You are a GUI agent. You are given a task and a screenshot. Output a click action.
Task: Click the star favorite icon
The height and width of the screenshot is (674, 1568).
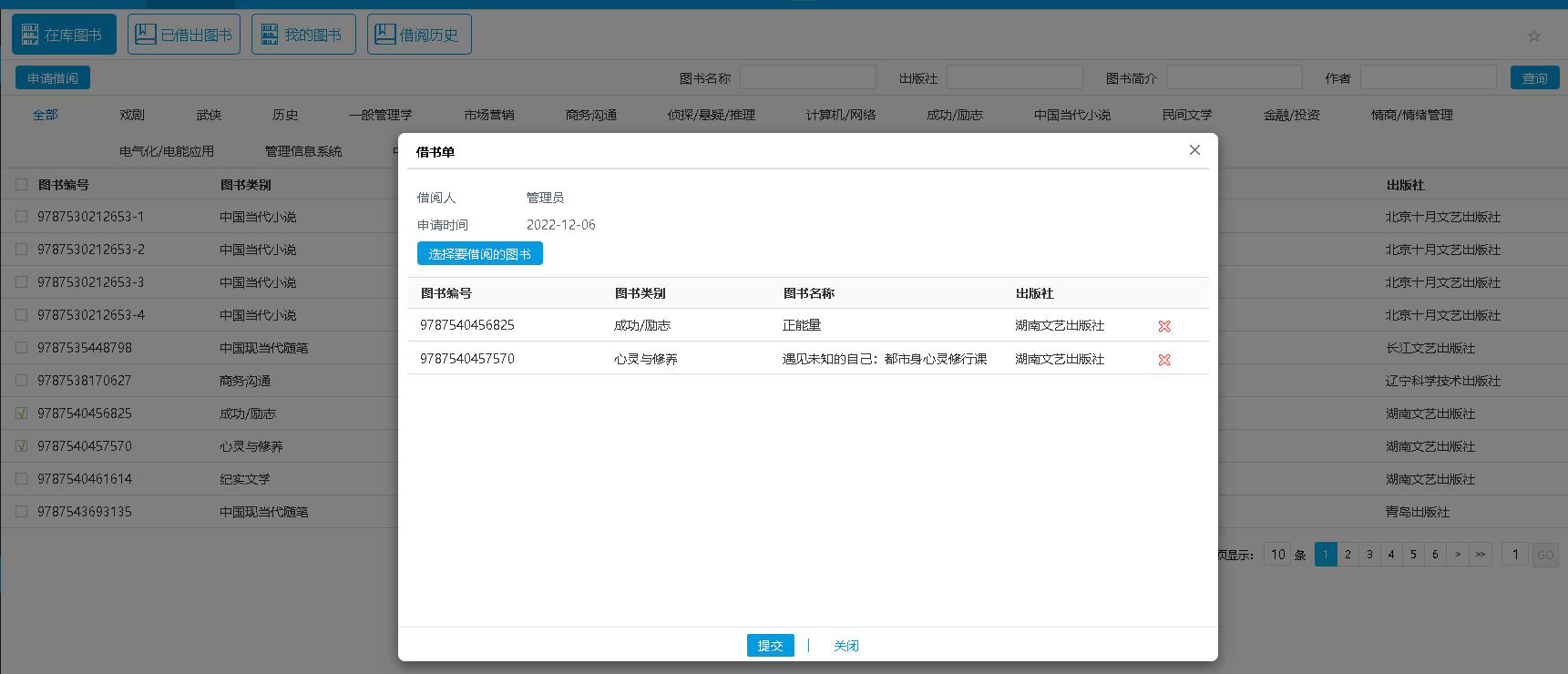[1533, 36]
